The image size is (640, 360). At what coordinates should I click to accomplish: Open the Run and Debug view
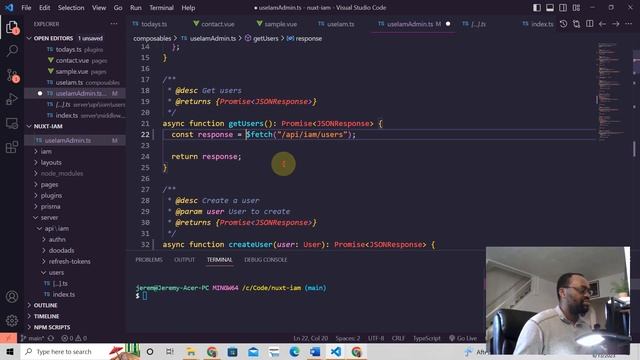[x=12, y=99]
